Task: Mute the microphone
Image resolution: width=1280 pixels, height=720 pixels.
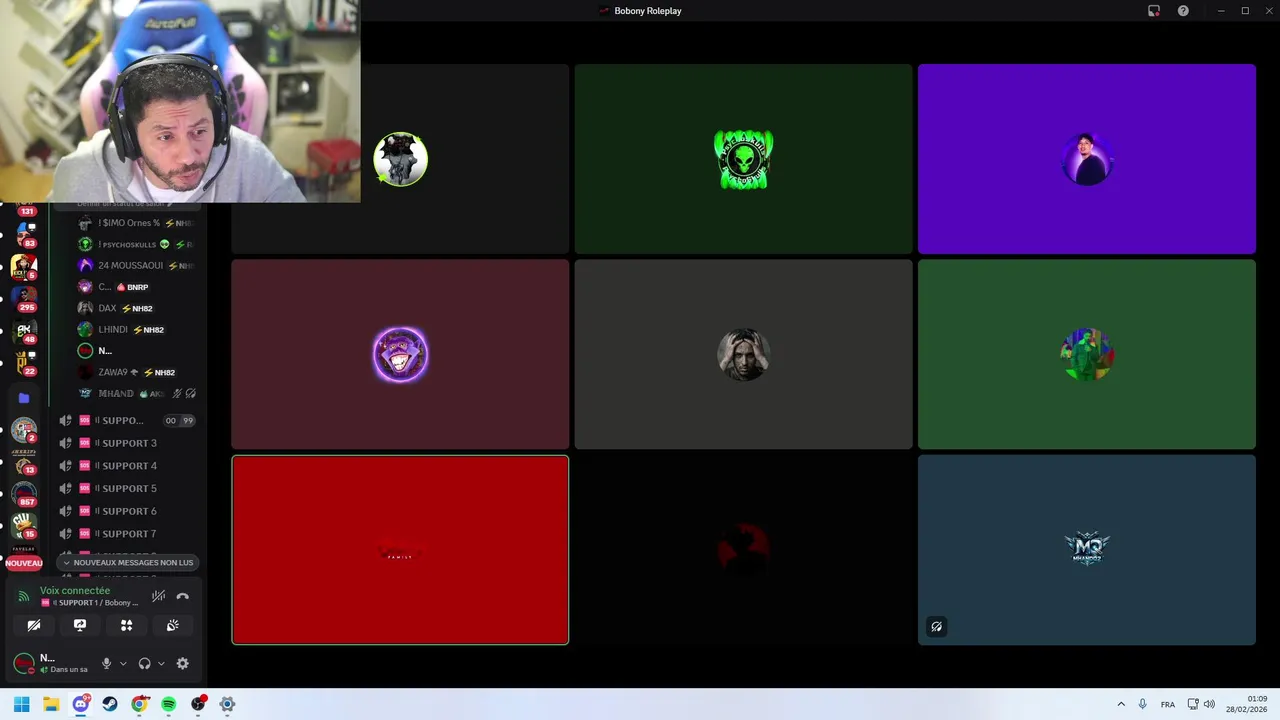Action: click(106, 663)
